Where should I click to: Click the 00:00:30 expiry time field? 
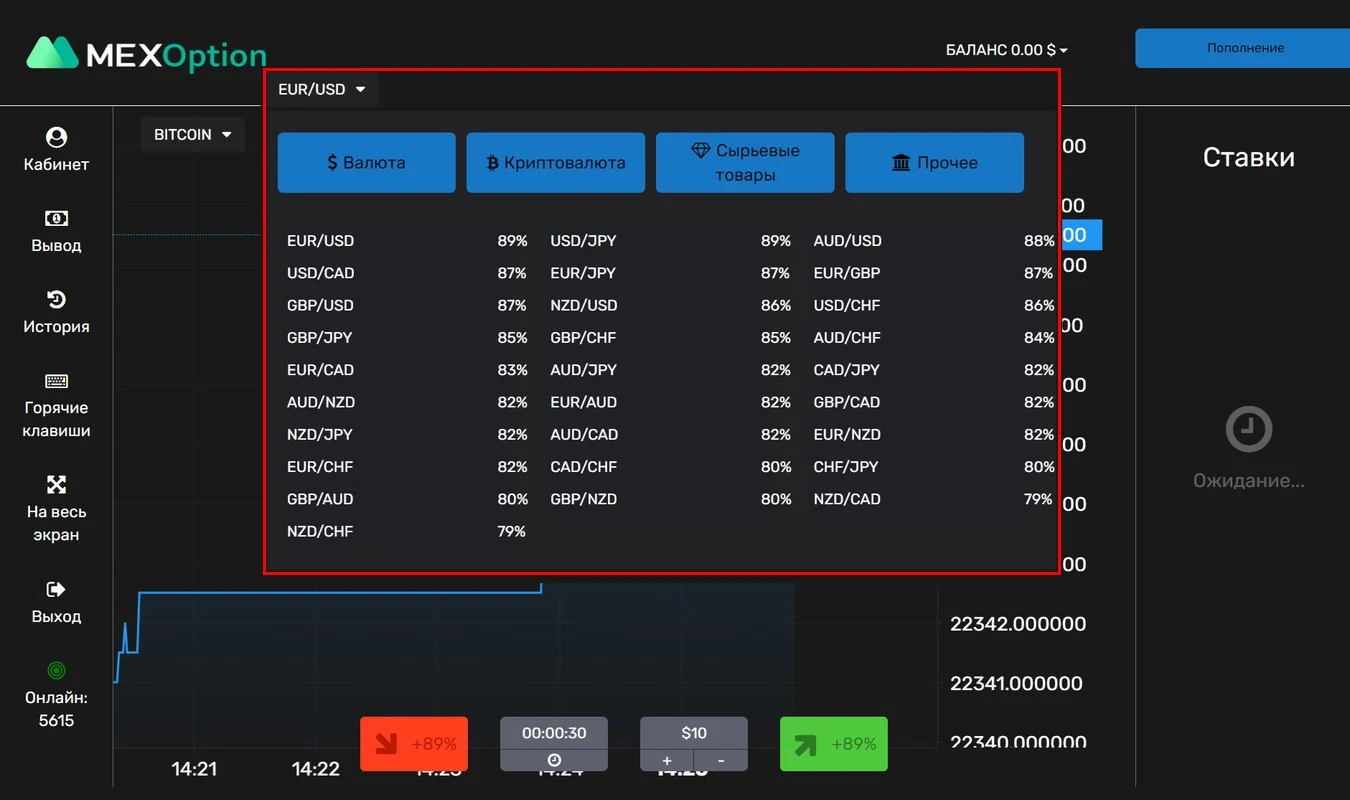tap(554, 733)
